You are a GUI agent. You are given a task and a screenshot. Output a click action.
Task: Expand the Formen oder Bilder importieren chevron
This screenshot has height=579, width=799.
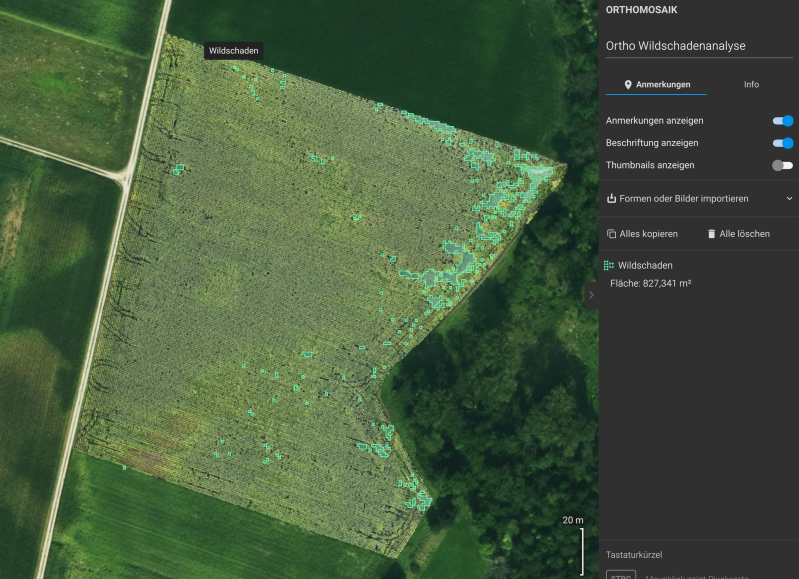pos(788,198)
